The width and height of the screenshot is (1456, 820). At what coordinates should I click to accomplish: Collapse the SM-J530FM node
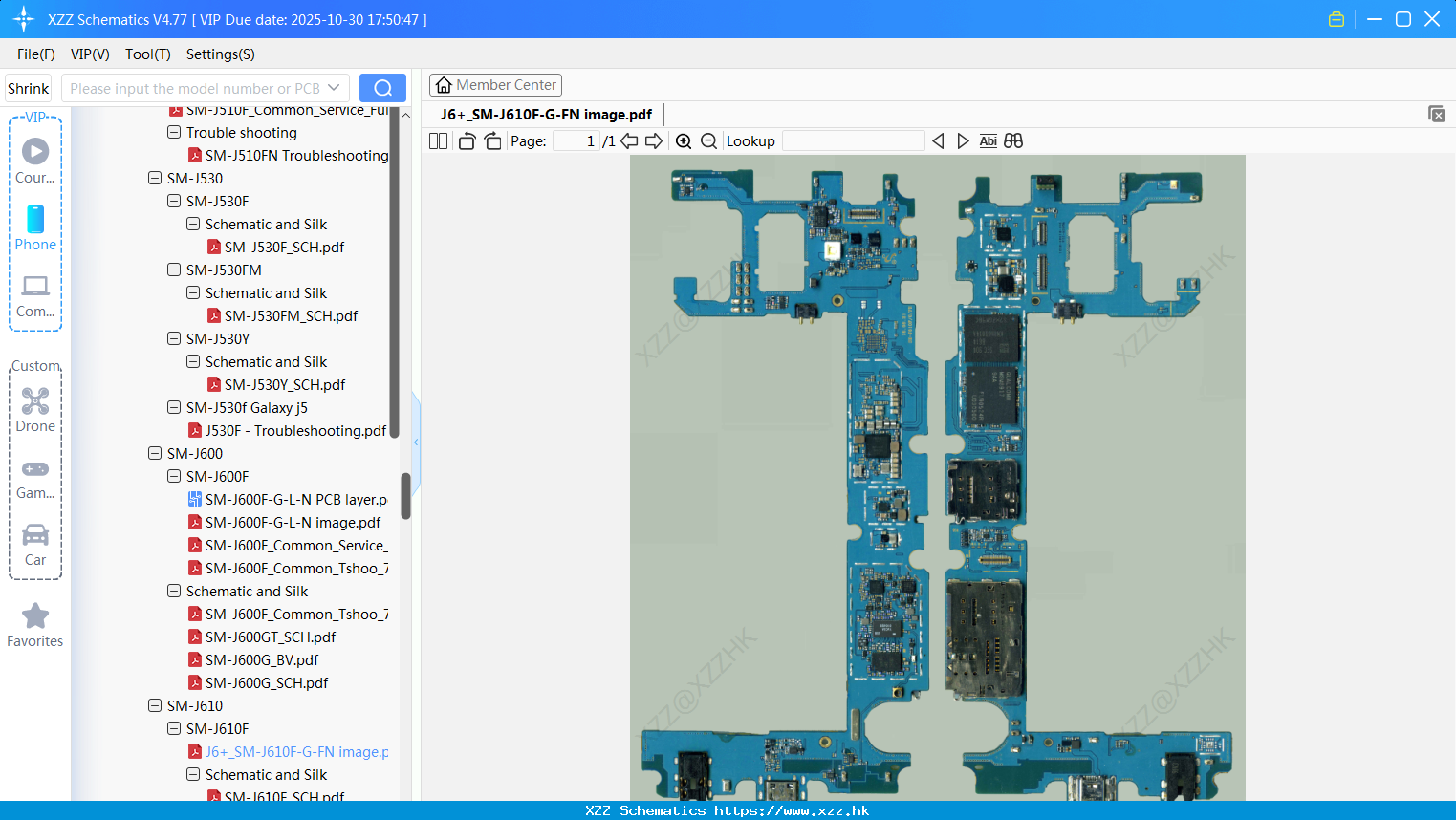tap(174, 270)
